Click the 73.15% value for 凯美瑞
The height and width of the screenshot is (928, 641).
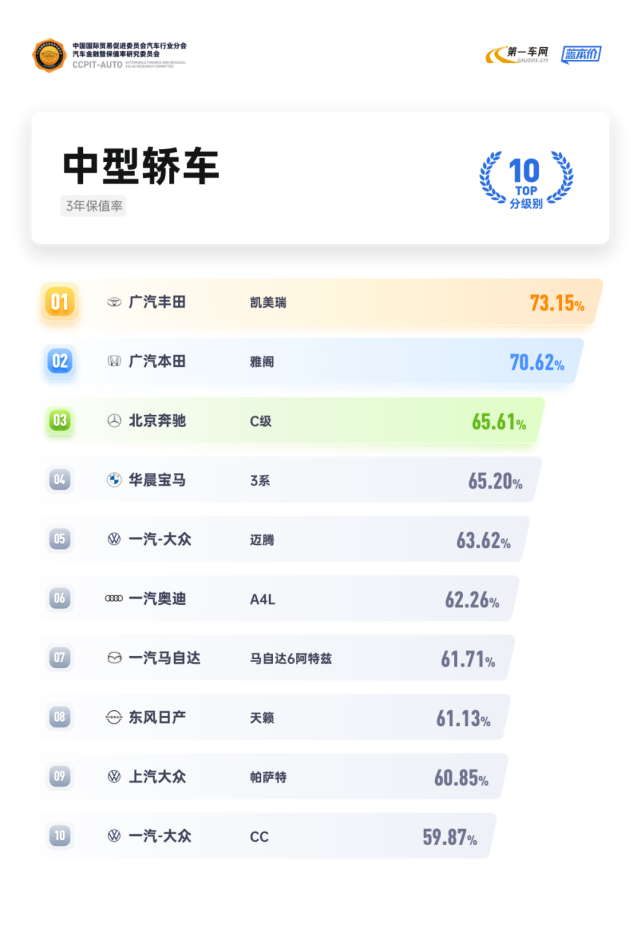tap(557, 303)
